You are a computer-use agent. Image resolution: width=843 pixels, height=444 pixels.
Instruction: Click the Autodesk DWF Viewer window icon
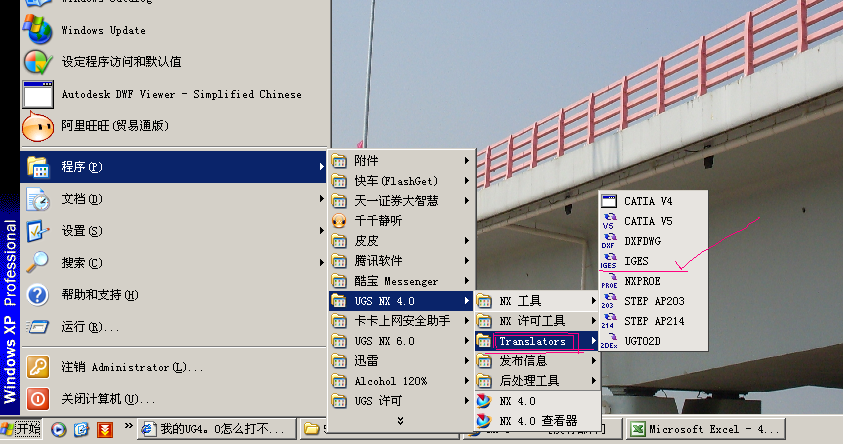click(38, 94)
